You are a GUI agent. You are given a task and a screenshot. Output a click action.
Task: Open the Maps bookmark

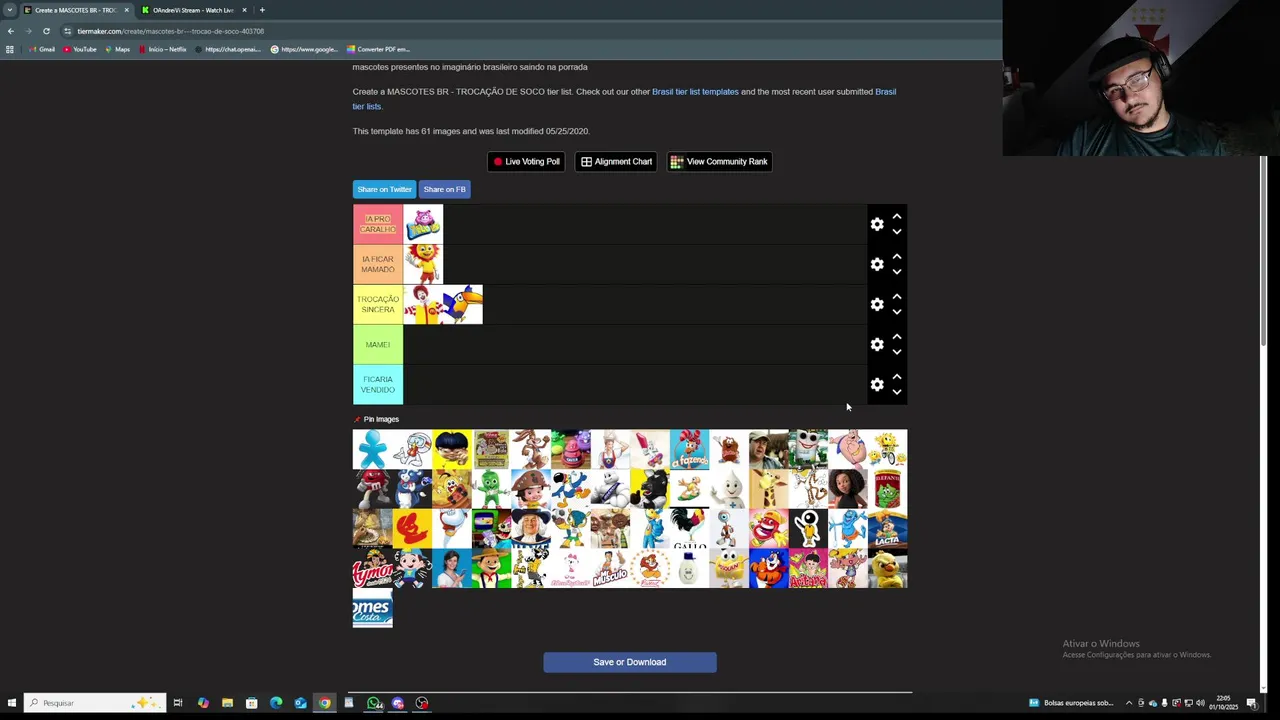pos(117,49)
